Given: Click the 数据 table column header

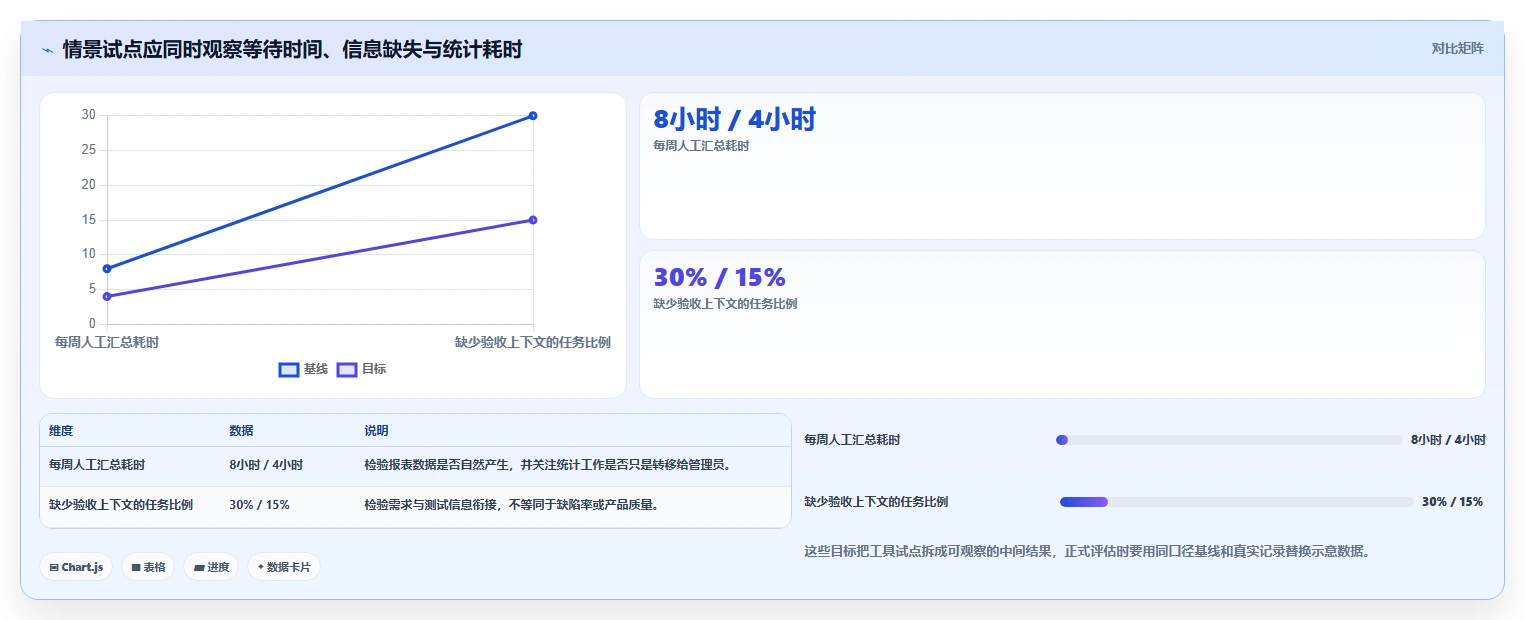Looking at the screenshot, I should coord(241,431).
